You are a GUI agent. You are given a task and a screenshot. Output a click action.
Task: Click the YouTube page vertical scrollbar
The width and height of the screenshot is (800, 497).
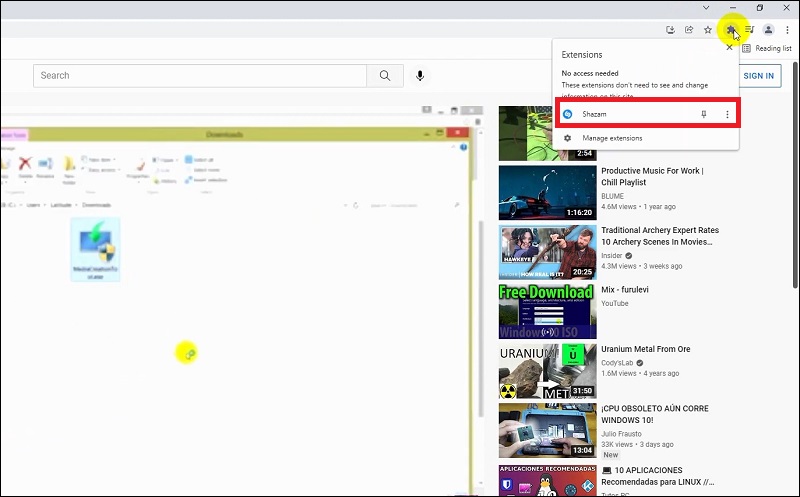[795, 175]
